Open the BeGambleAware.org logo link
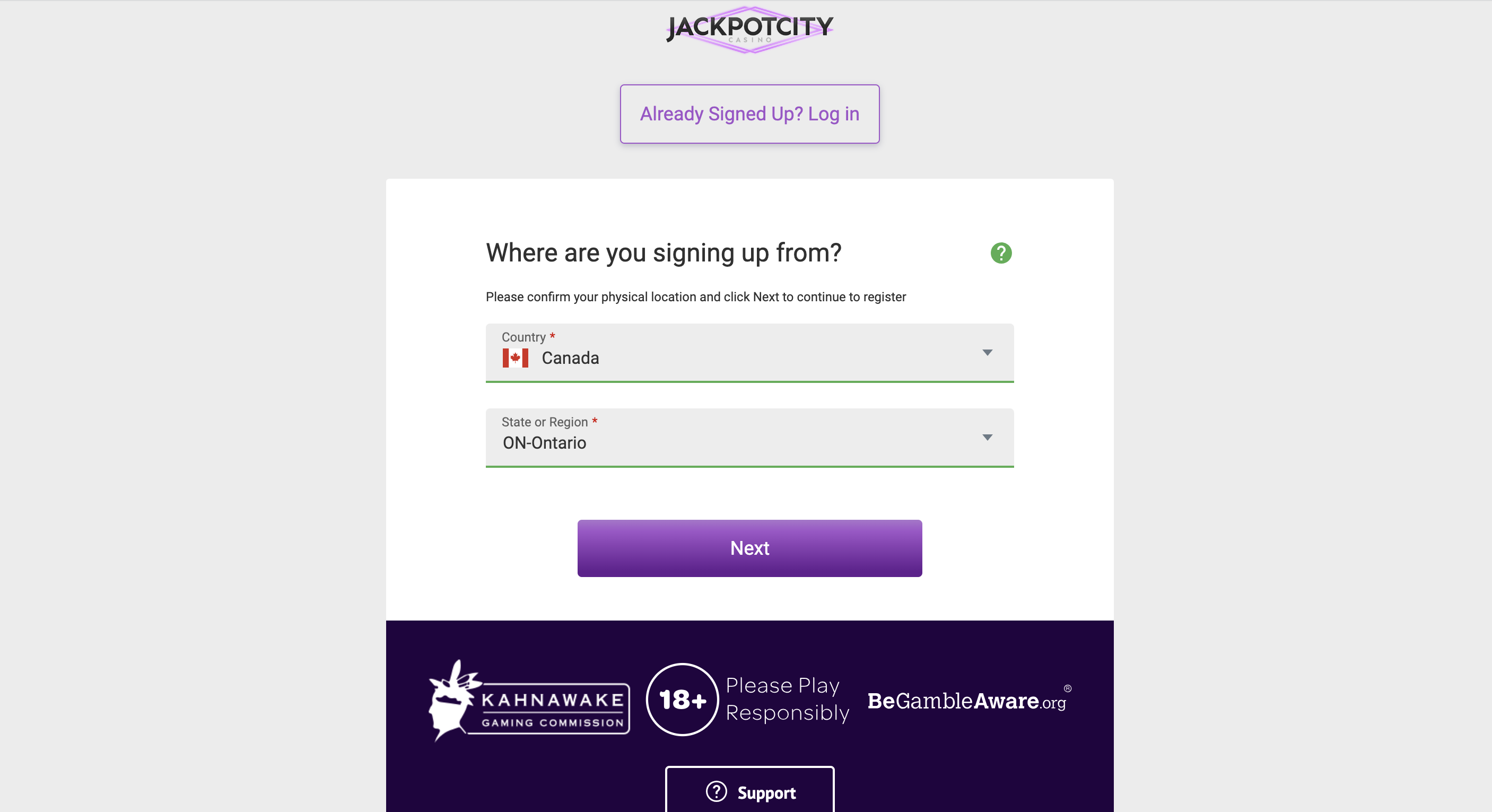The width and height of the screenshot is (1492, 812). (969, 700)
